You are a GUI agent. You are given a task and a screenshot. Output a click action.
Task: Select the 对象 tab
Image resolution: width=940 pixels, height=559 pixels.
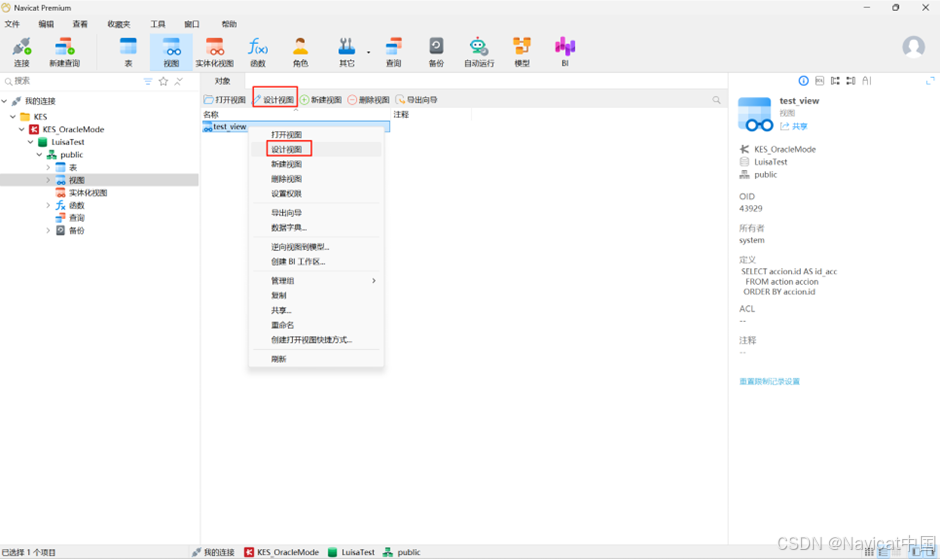point(222,81)
